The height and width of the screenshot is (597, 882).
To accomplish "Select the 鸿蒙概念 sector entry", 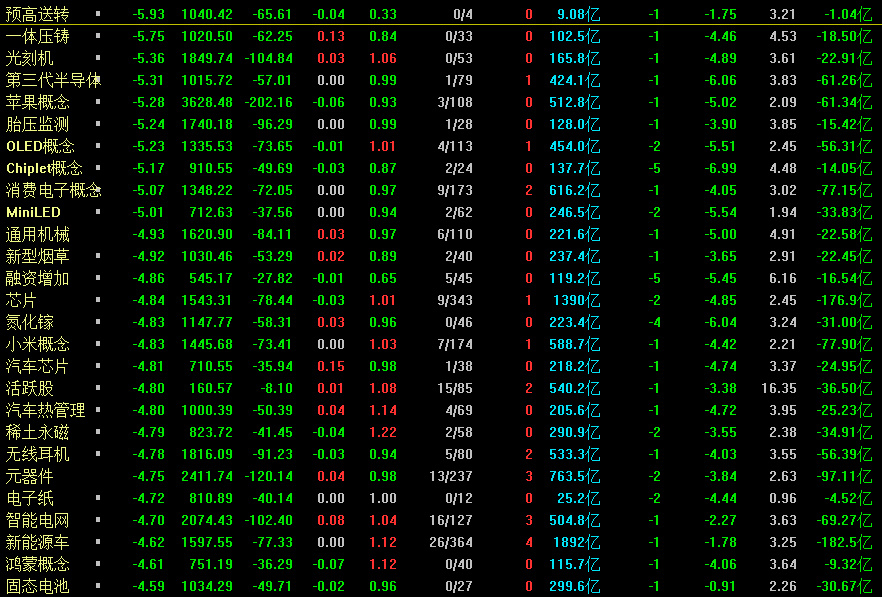I will pyautogui.click(x=38, y=564).
